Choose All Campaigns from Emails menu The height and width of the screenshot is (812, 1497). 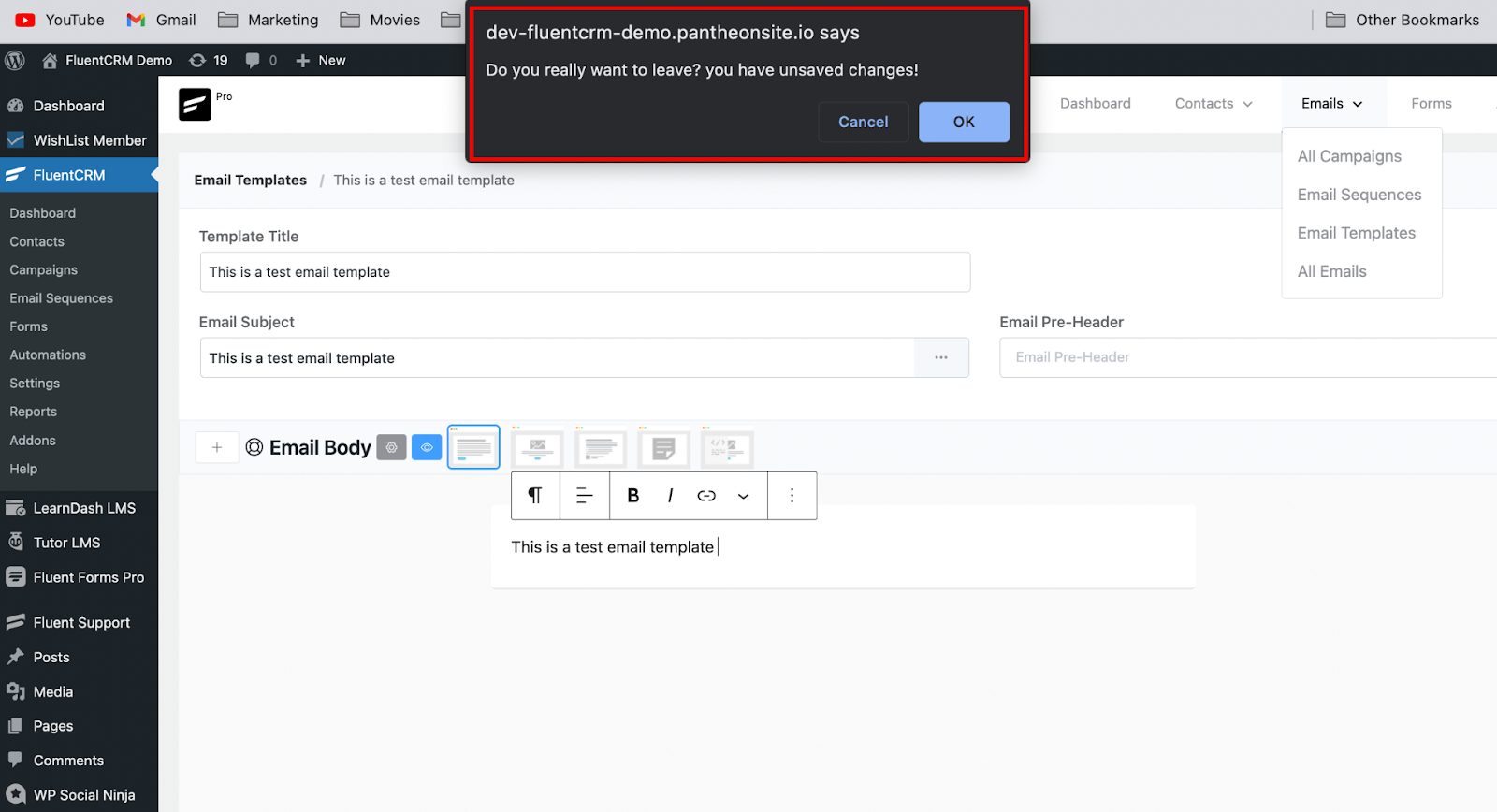(x=1350, y=156)
